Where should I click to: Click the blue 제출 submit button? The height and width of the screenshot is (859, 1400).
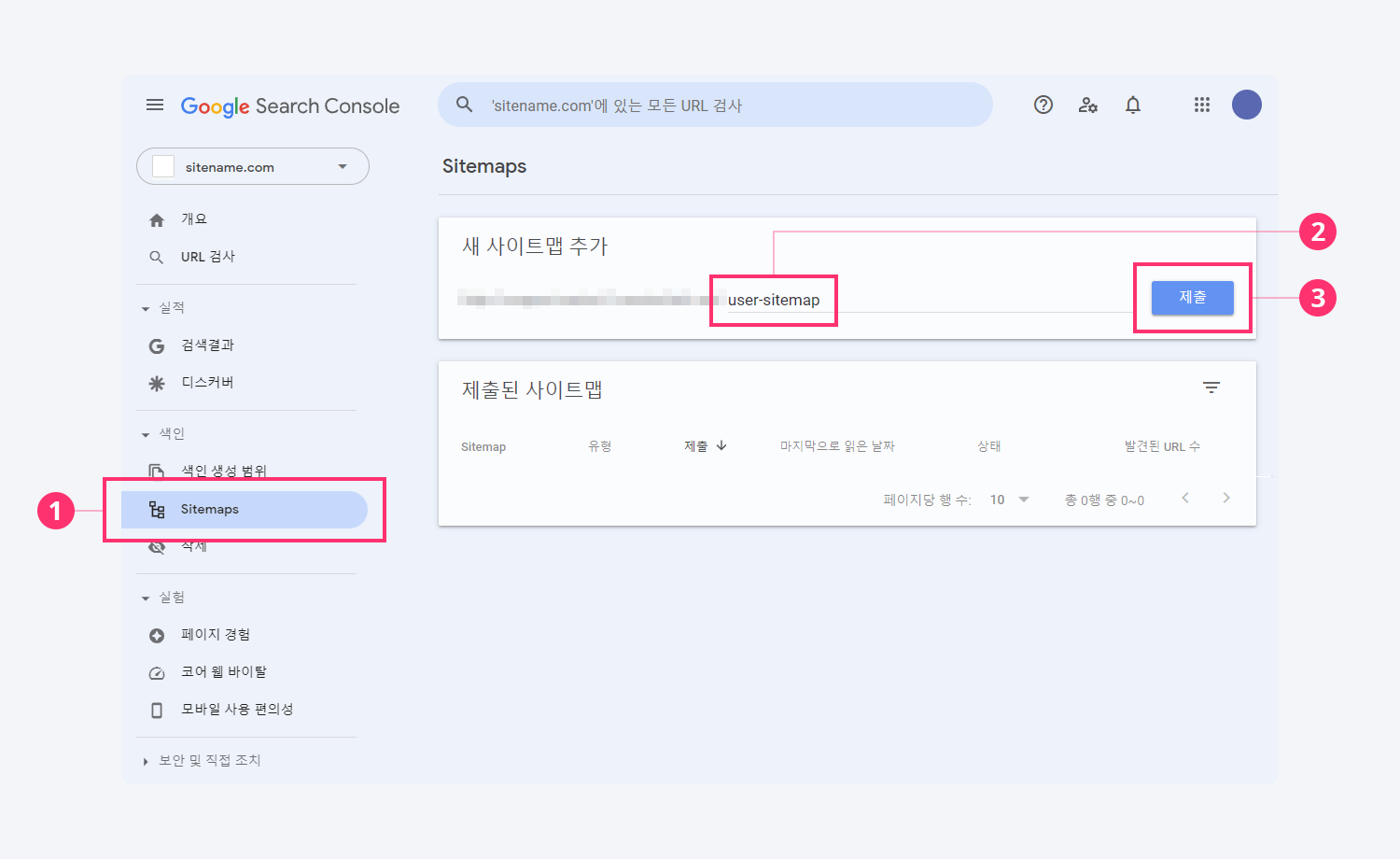(1192, 298)
